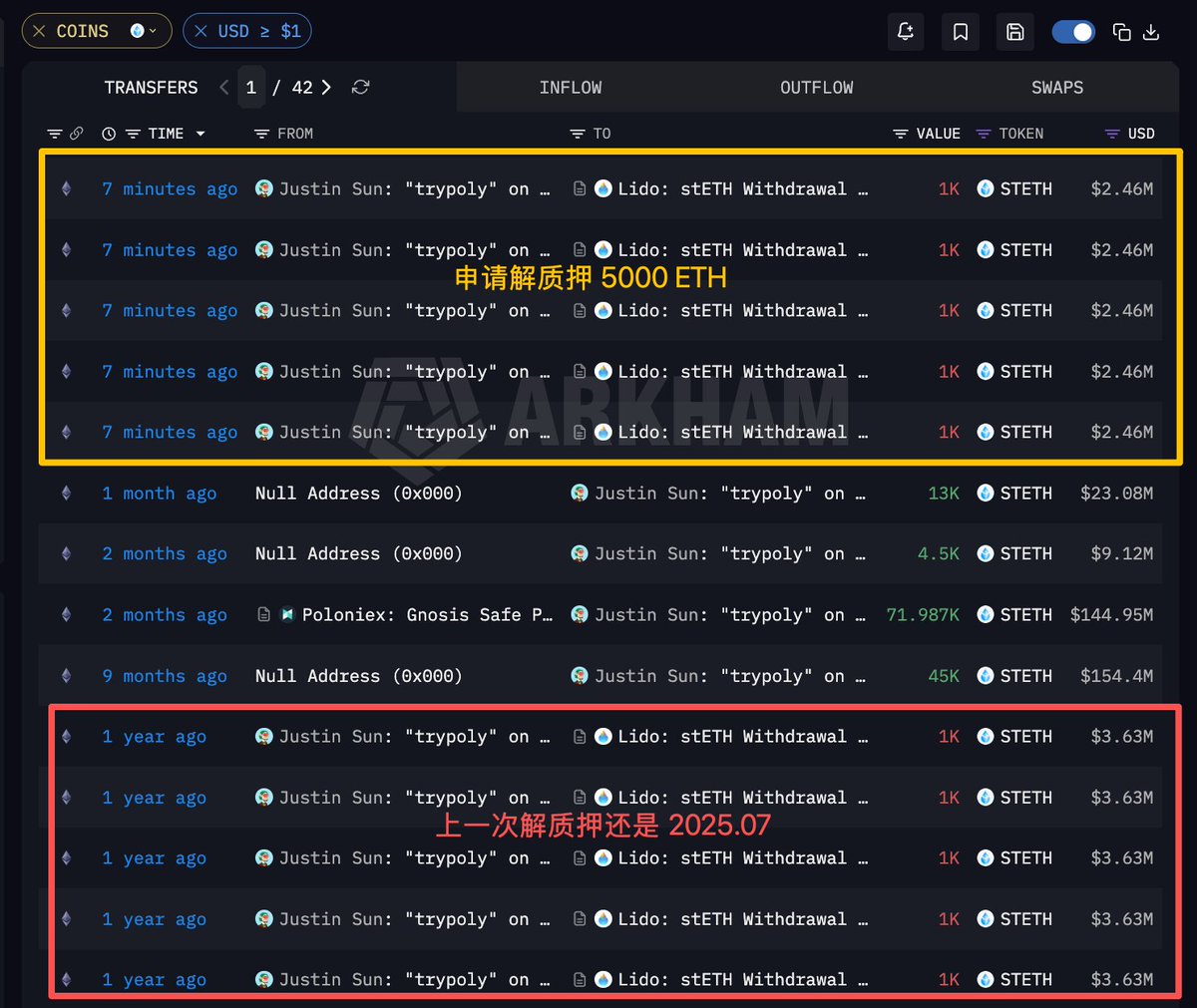Viewport: 1197px width, 1008px height.
Task: Click the clock icon beside TIME
Action: tap(109, 134)
